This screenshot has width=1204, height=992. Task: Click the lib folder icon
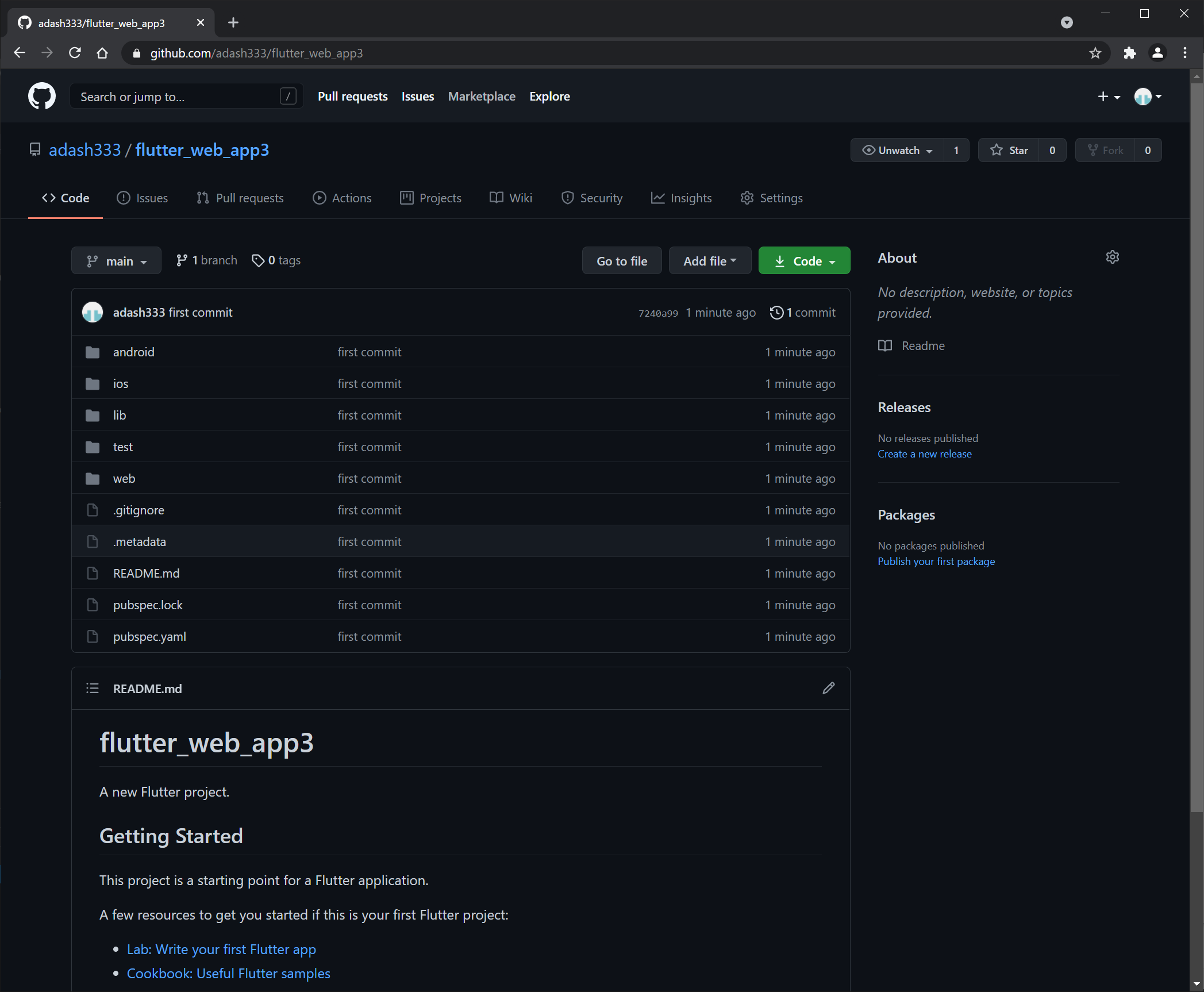click(x=93, y=415)
